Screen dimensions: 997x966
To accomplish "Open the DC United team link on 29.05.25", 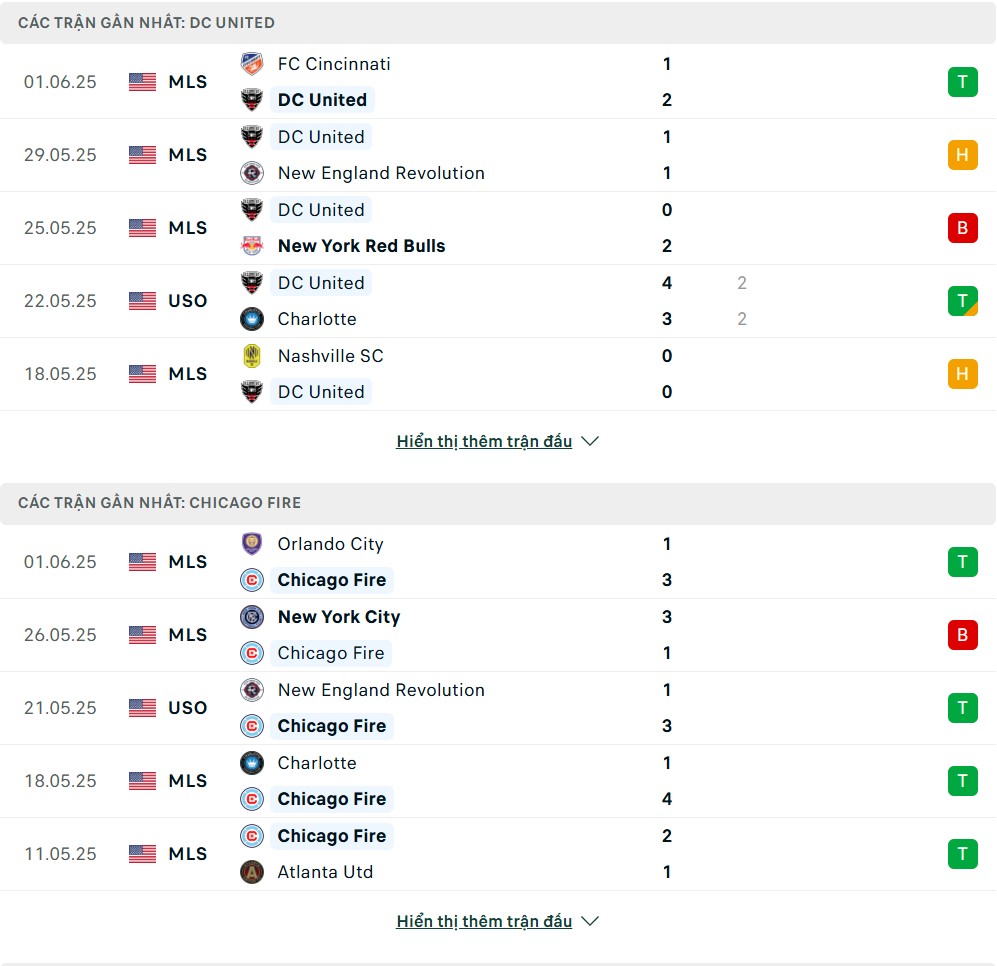I will pos(321,137).
